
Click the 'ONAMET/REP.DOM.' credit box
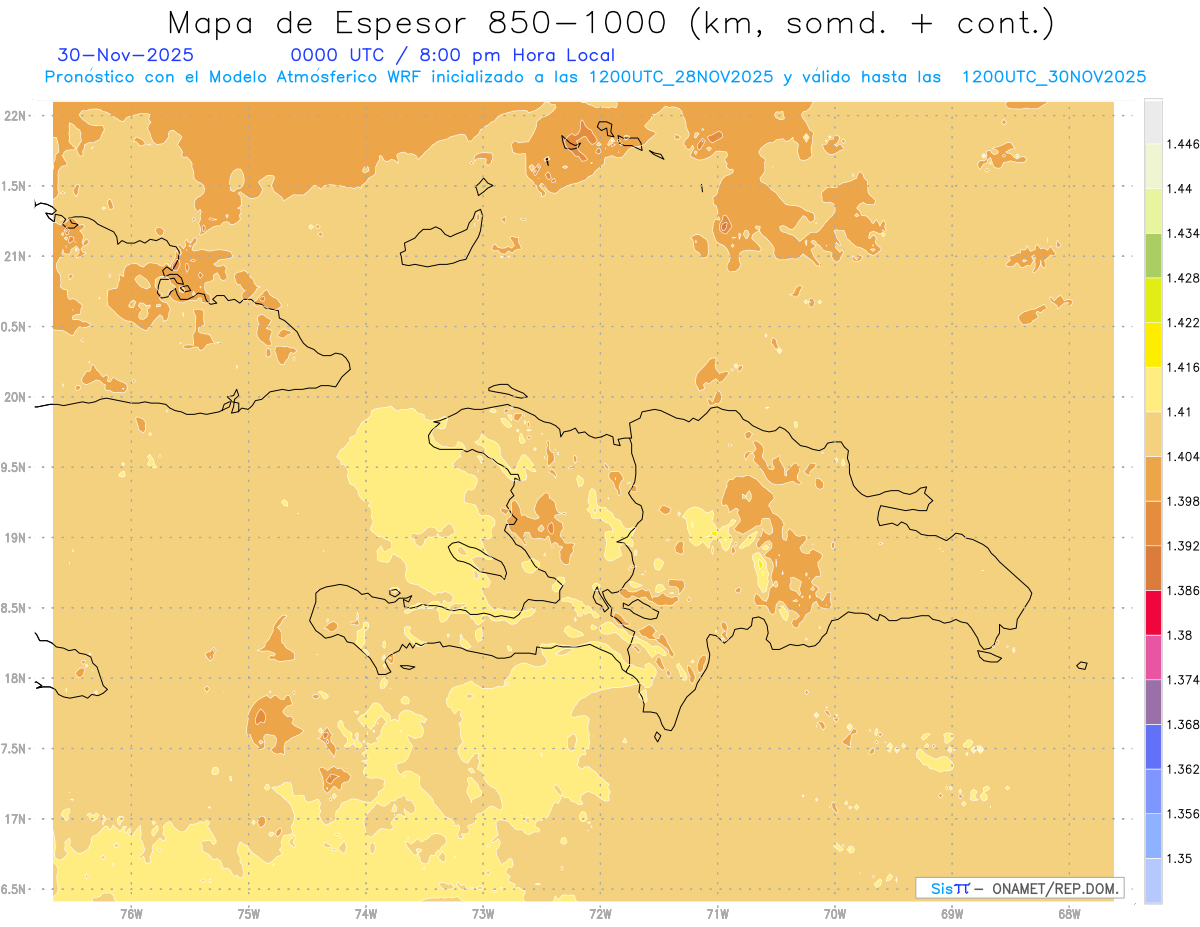1020,888
